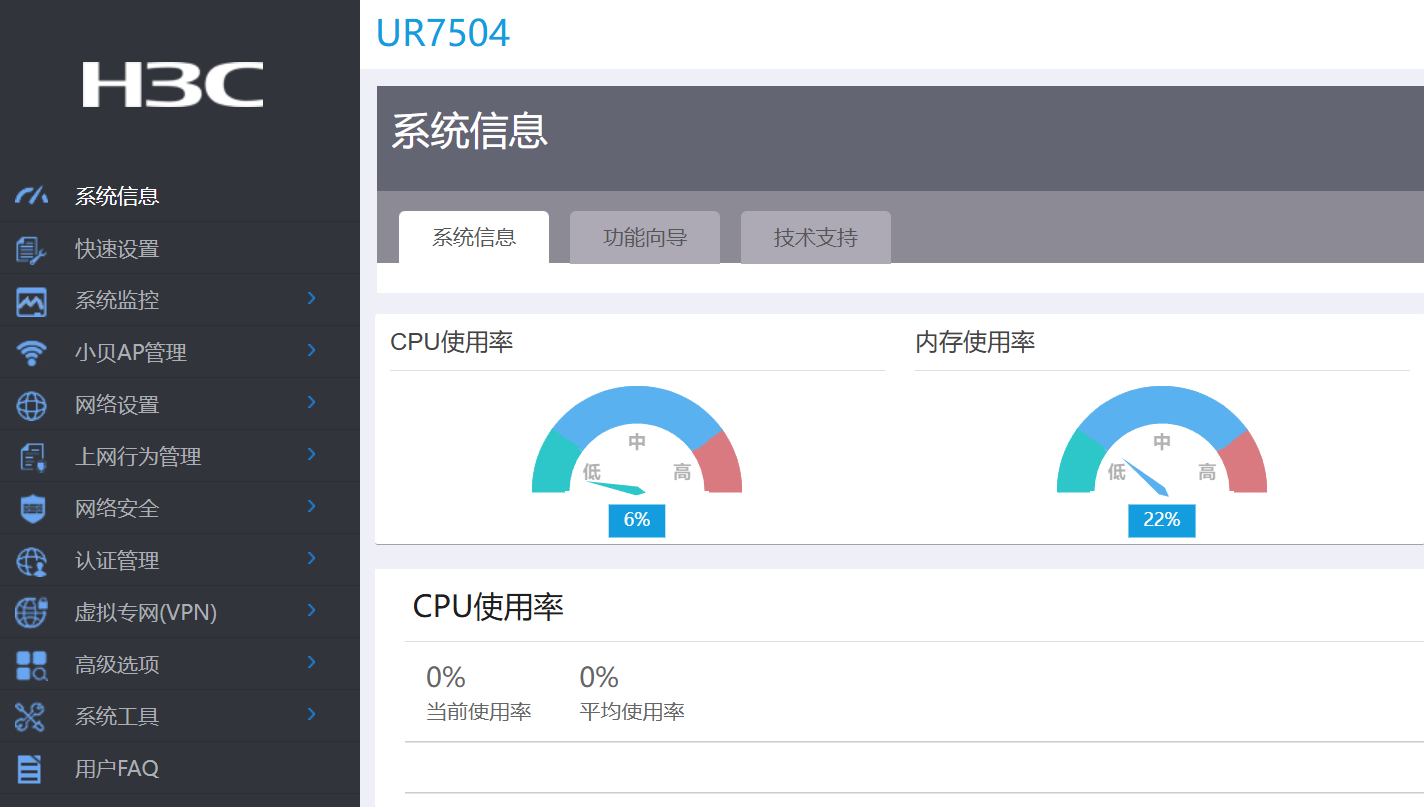Expand the 高级选项 submenu arrow
1424x807 pixels.
point(312,662)
